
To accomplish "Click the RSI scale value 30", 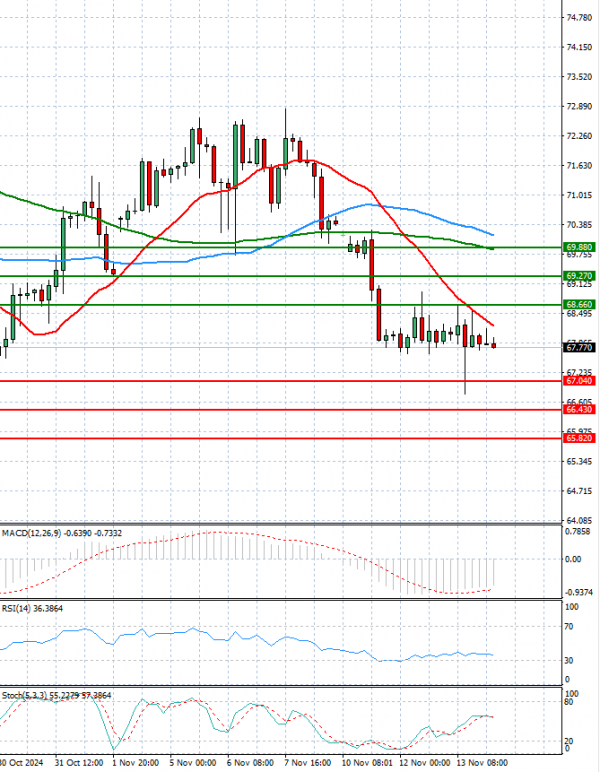I will 569,660.
